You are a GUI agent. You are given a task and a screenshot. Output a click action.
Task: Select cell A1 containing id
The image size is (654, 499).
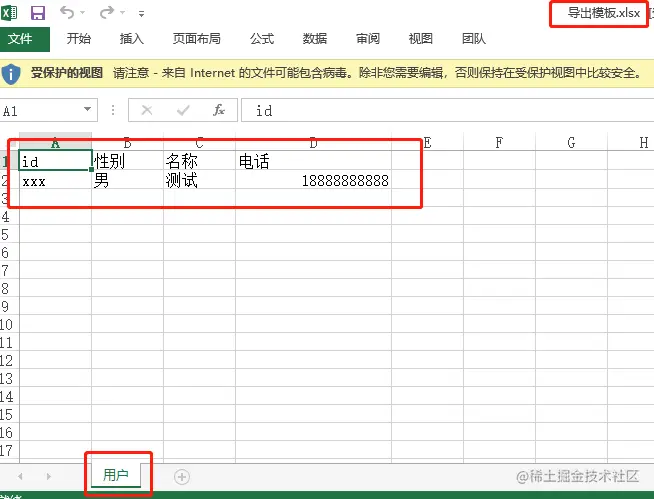(55, 161)
